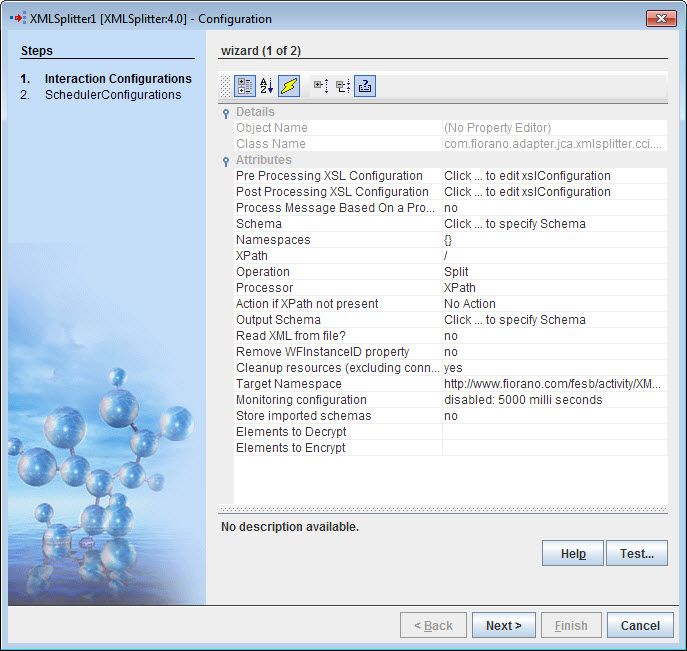Toggle the categorized view toolbar icon
This screenshot has width=687, height=651.
244,86
